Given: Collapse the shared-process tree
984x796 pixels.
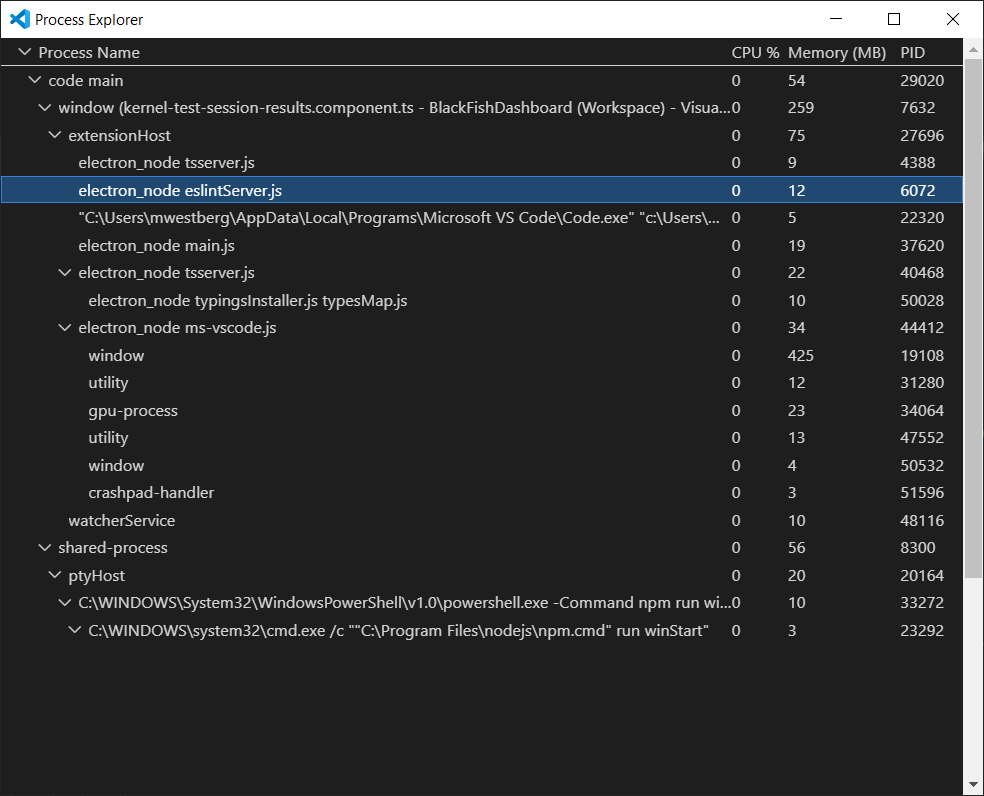Looking at the screenshot, I should click(x=44, y=548).
